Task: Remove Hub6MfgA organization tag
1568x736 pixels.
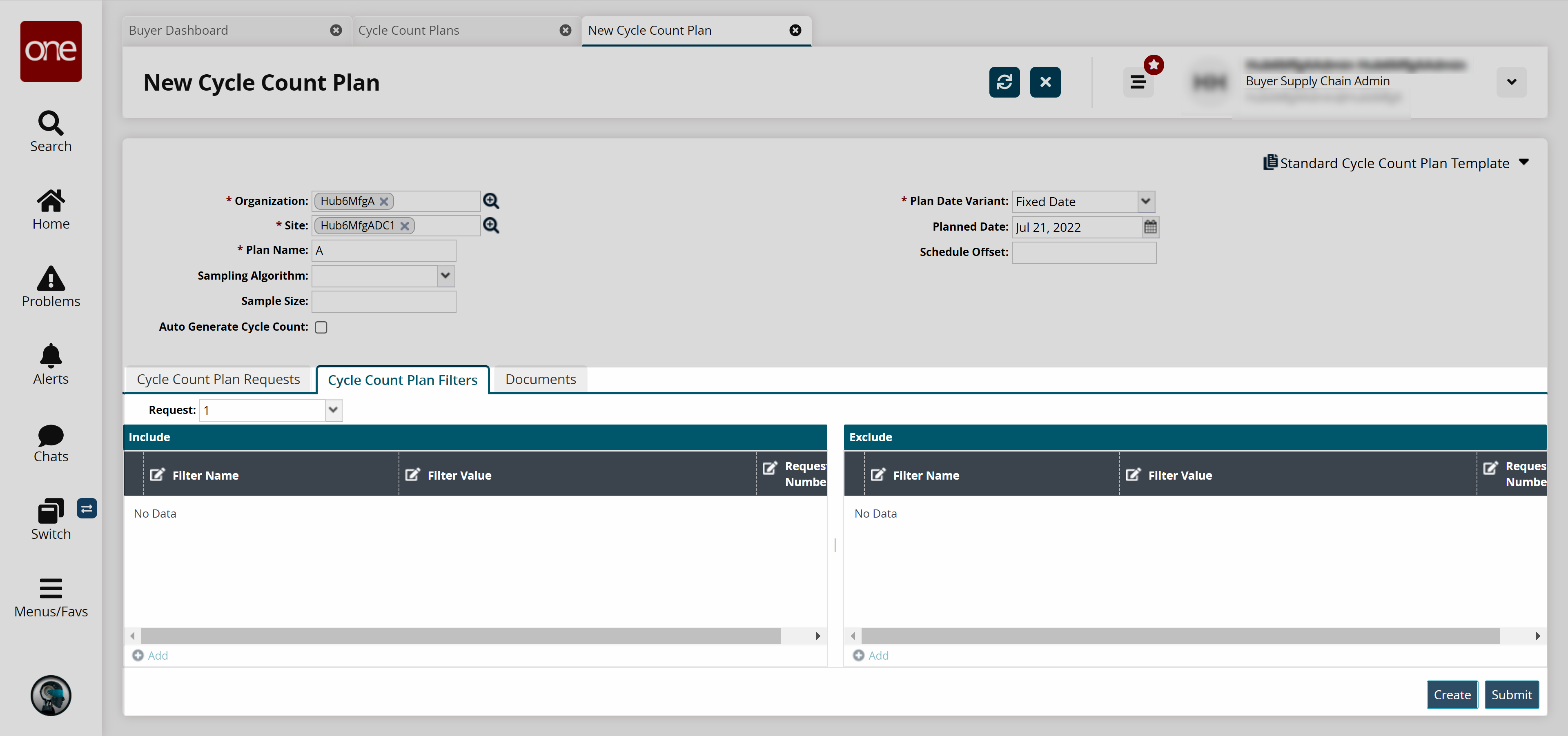Action: tap(383, 201)
